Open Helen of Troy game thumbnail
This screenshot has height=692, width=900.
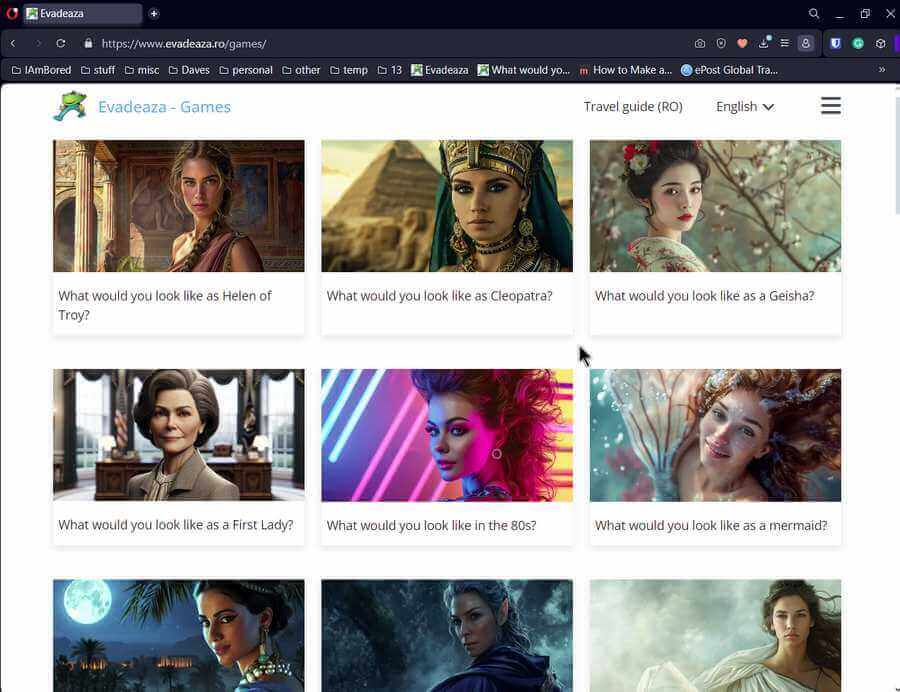[179, 206]
